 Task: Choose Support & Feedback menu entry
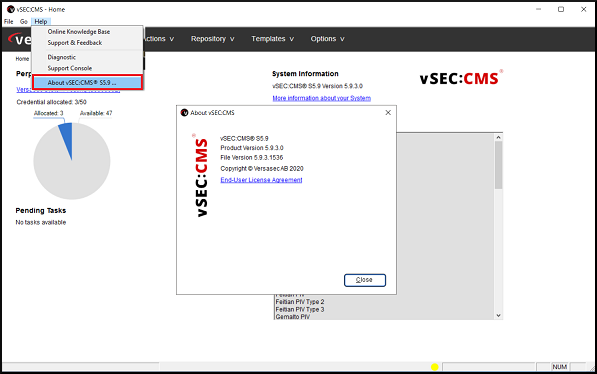(x=75, y=43)
